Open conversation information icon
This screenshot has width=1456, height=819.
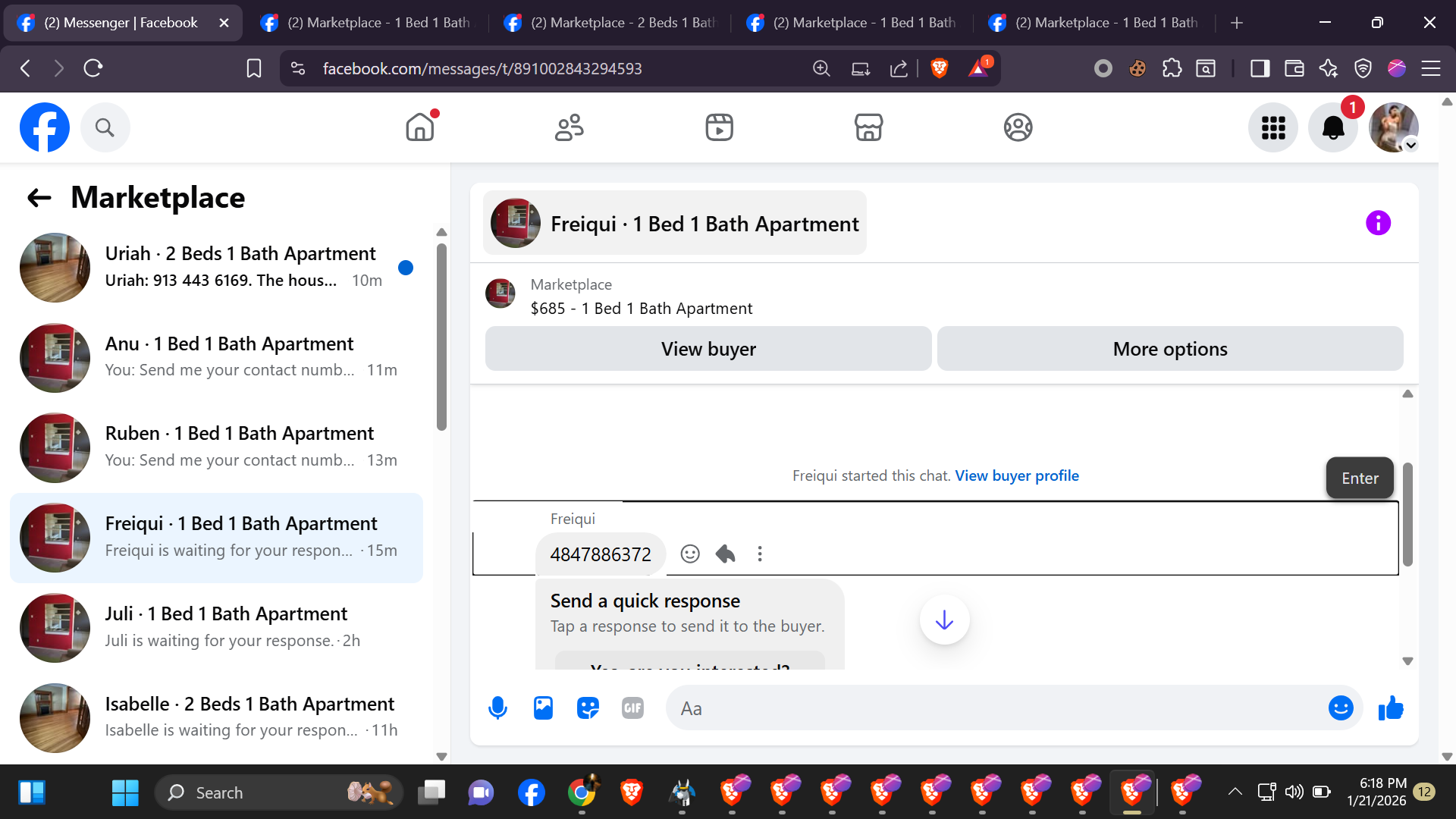tap(1378, 223)
